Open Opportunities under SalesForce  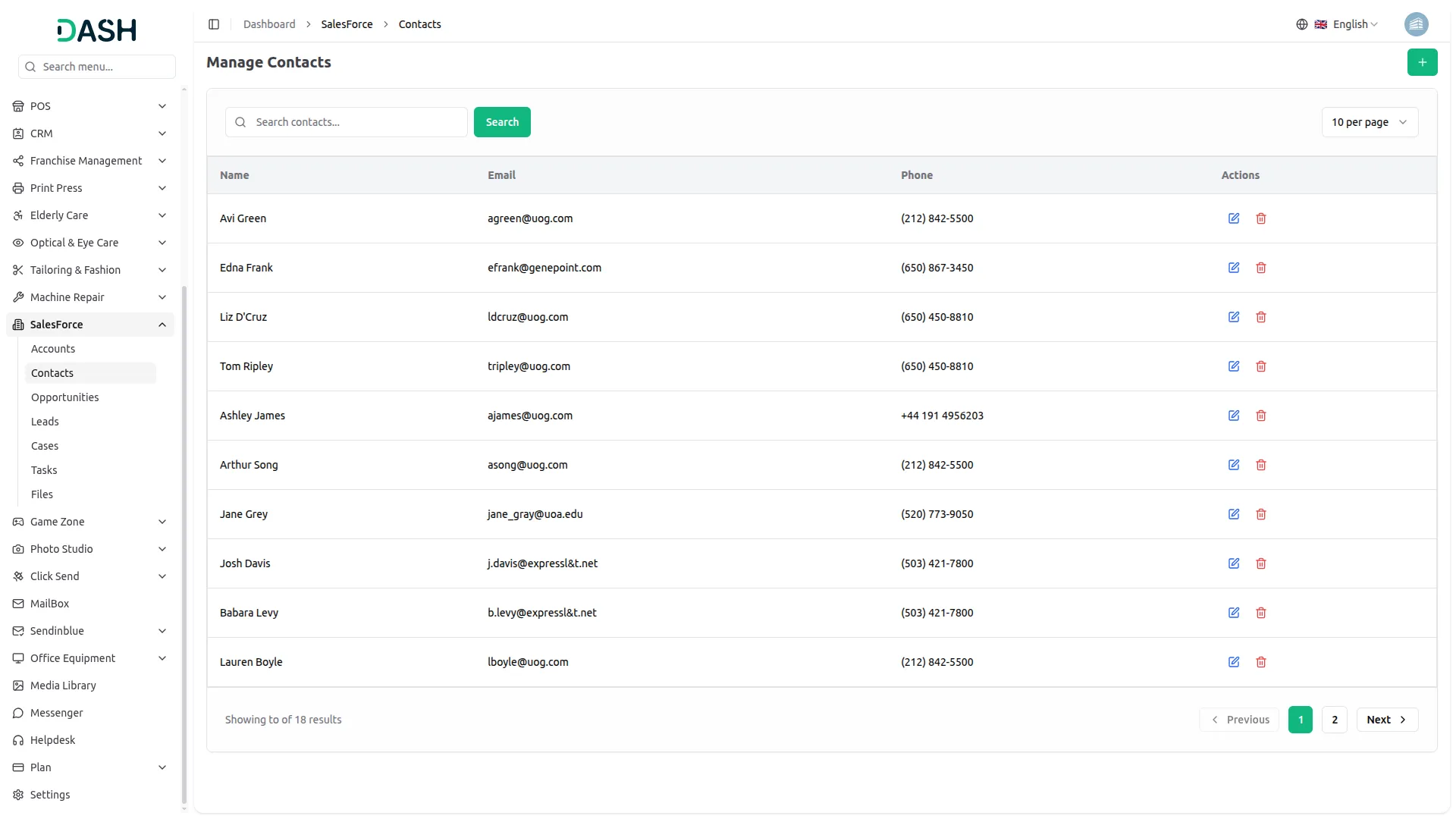(90, 397)
